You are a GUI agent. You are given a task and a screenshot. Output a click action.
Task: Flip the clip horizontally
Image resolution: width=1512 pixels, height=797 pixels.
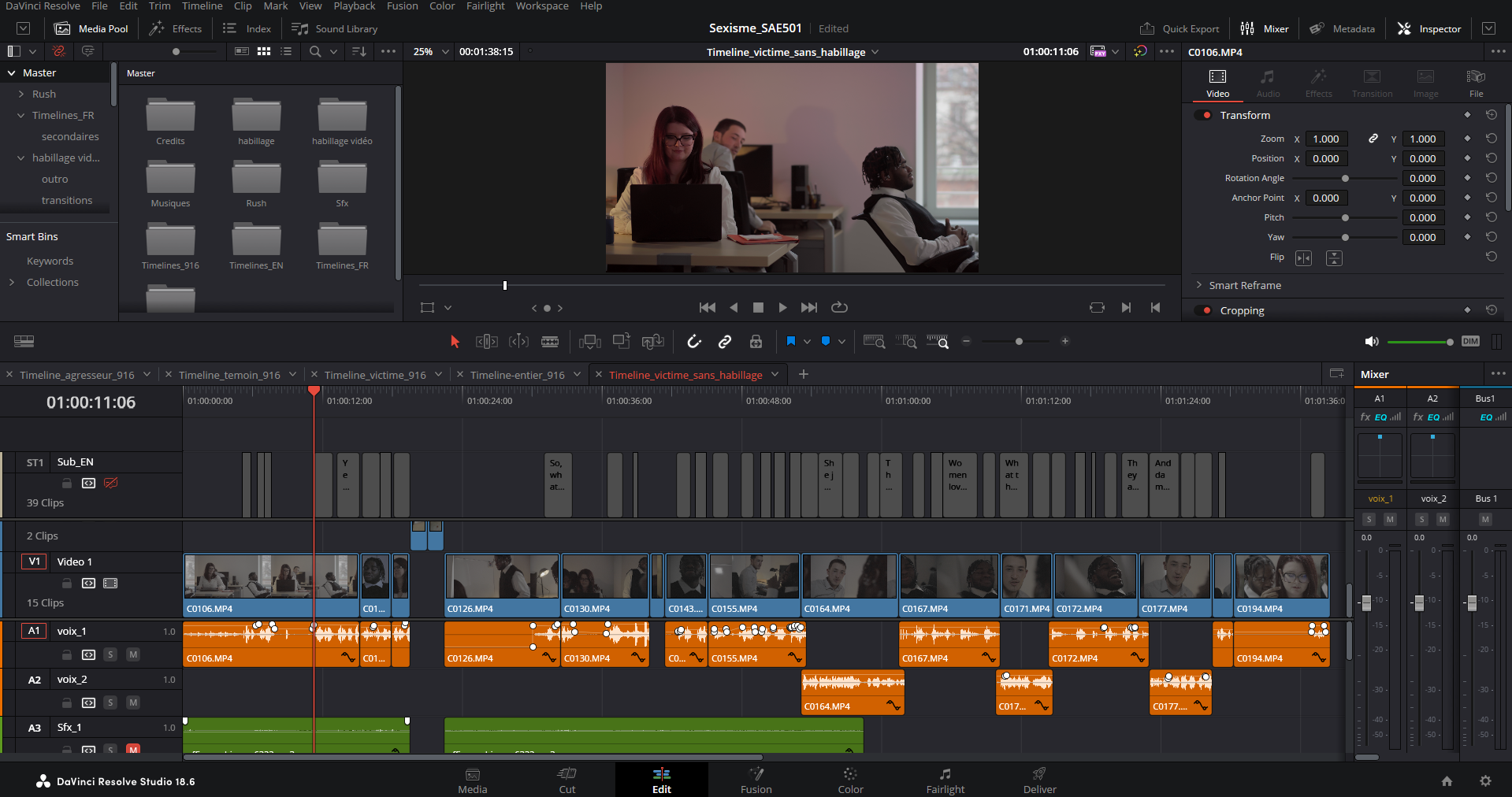click(x=1304, y=258)
